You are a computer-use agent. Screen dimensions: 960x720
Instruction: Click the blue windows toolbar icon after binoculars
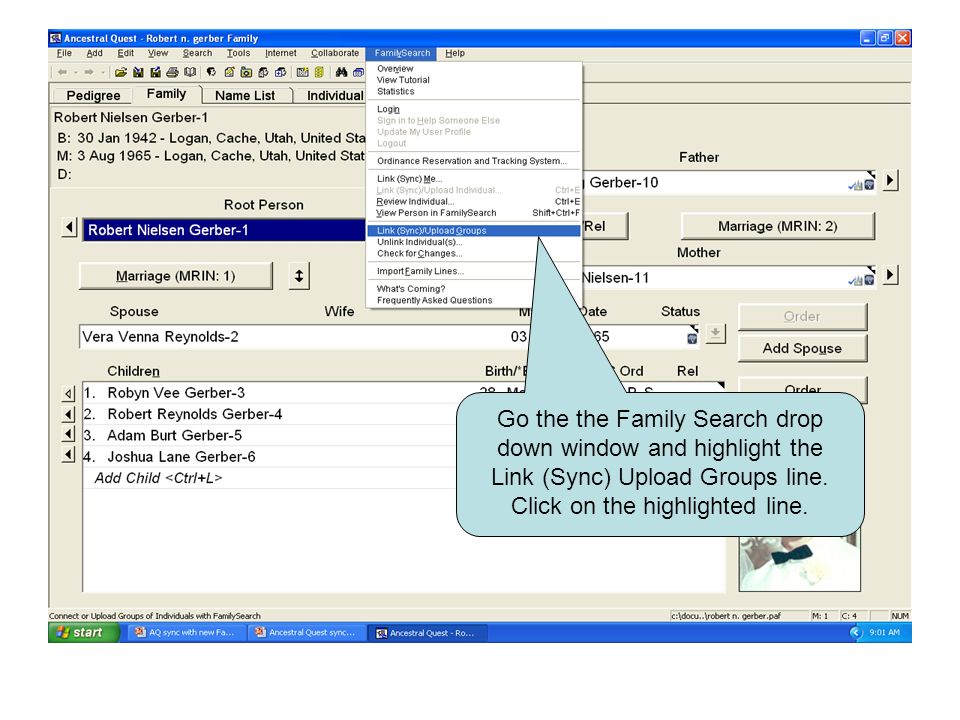coord(358,72)
